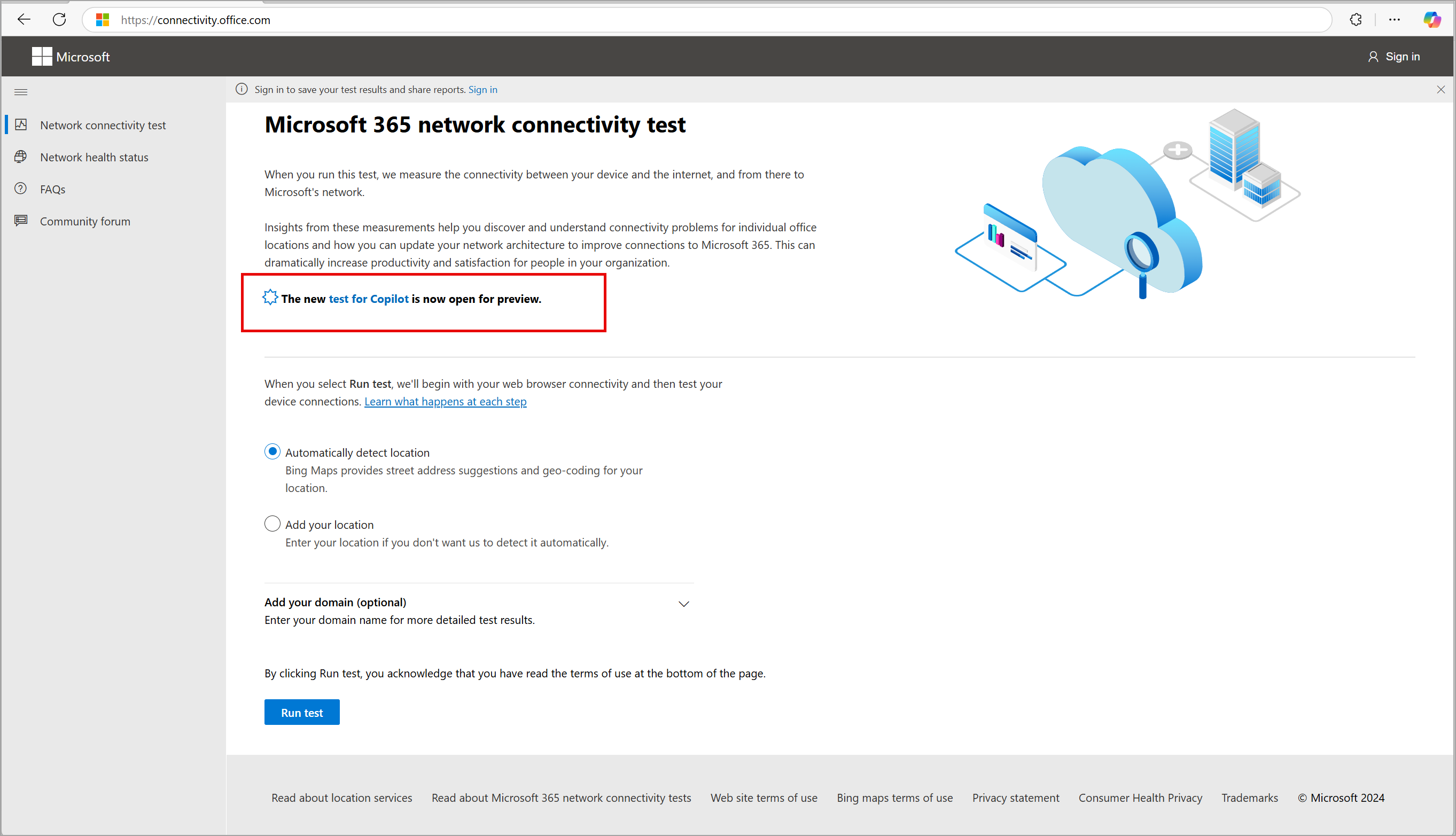Image resolution: width=1456 pixels, height=836 pixels.
Task: Click Sign in button in top right
Action: click(1395, 56)
